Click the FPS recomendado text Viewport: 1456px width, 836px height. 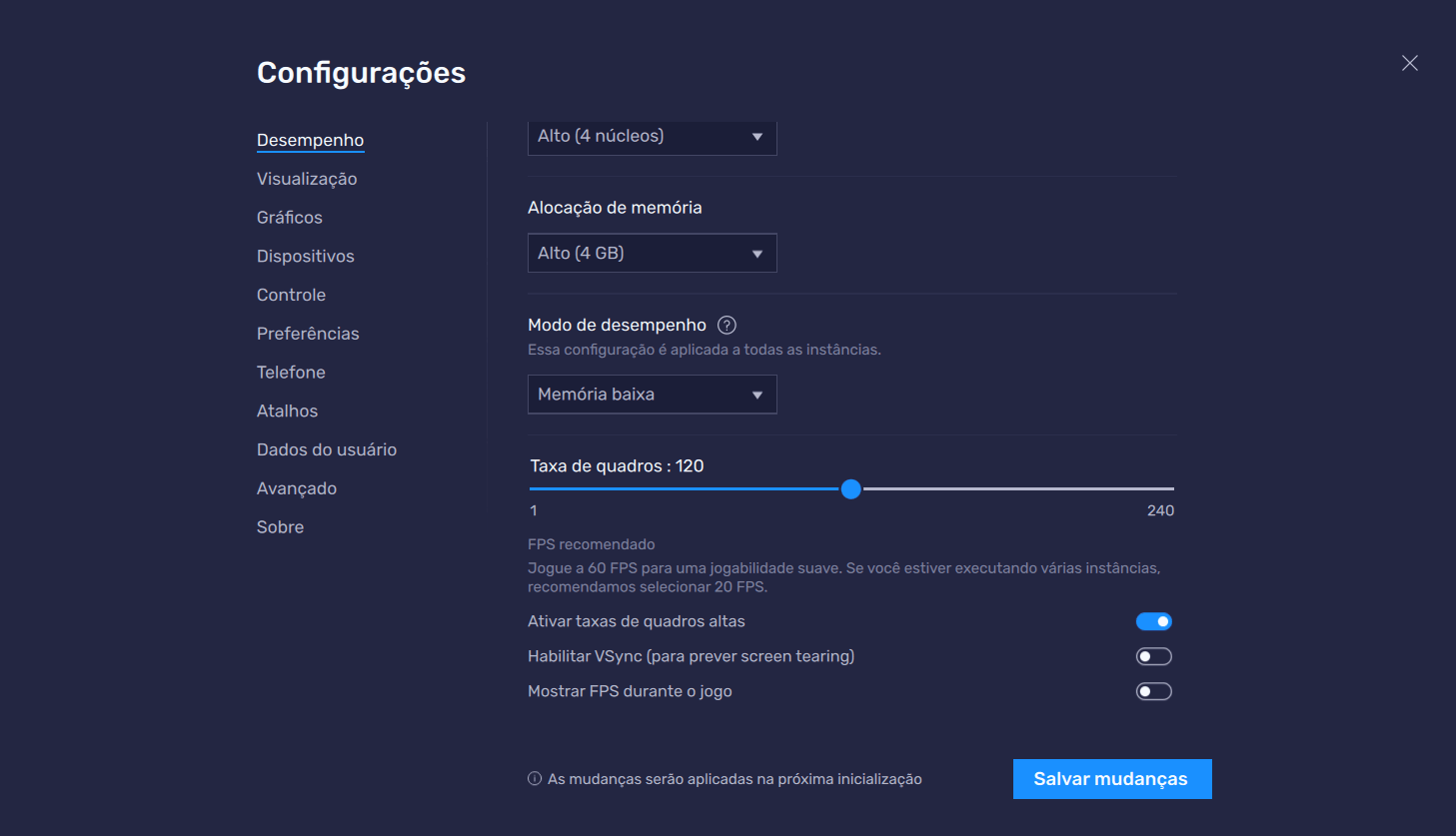coord(592,544)
